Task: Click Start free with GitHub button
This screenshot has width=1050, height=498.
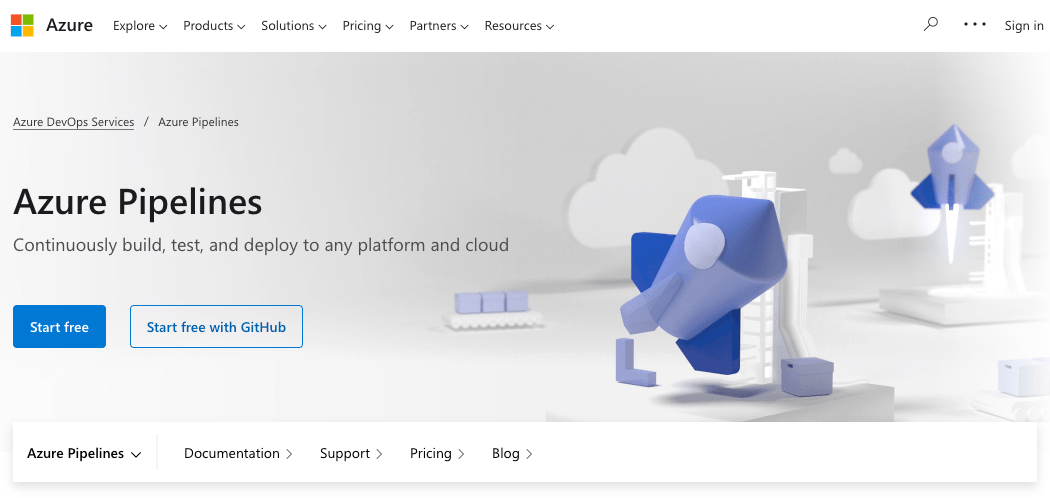Action: 216,327
